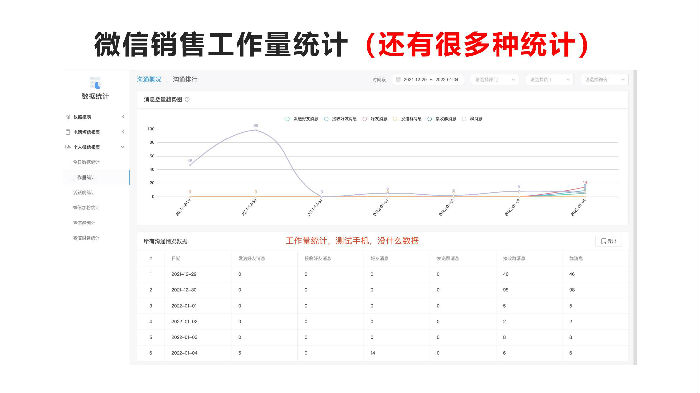Viewport: 700px width, 393px height.
Task: Click the second sidebar menu document icon
Action: click(68, 132)
